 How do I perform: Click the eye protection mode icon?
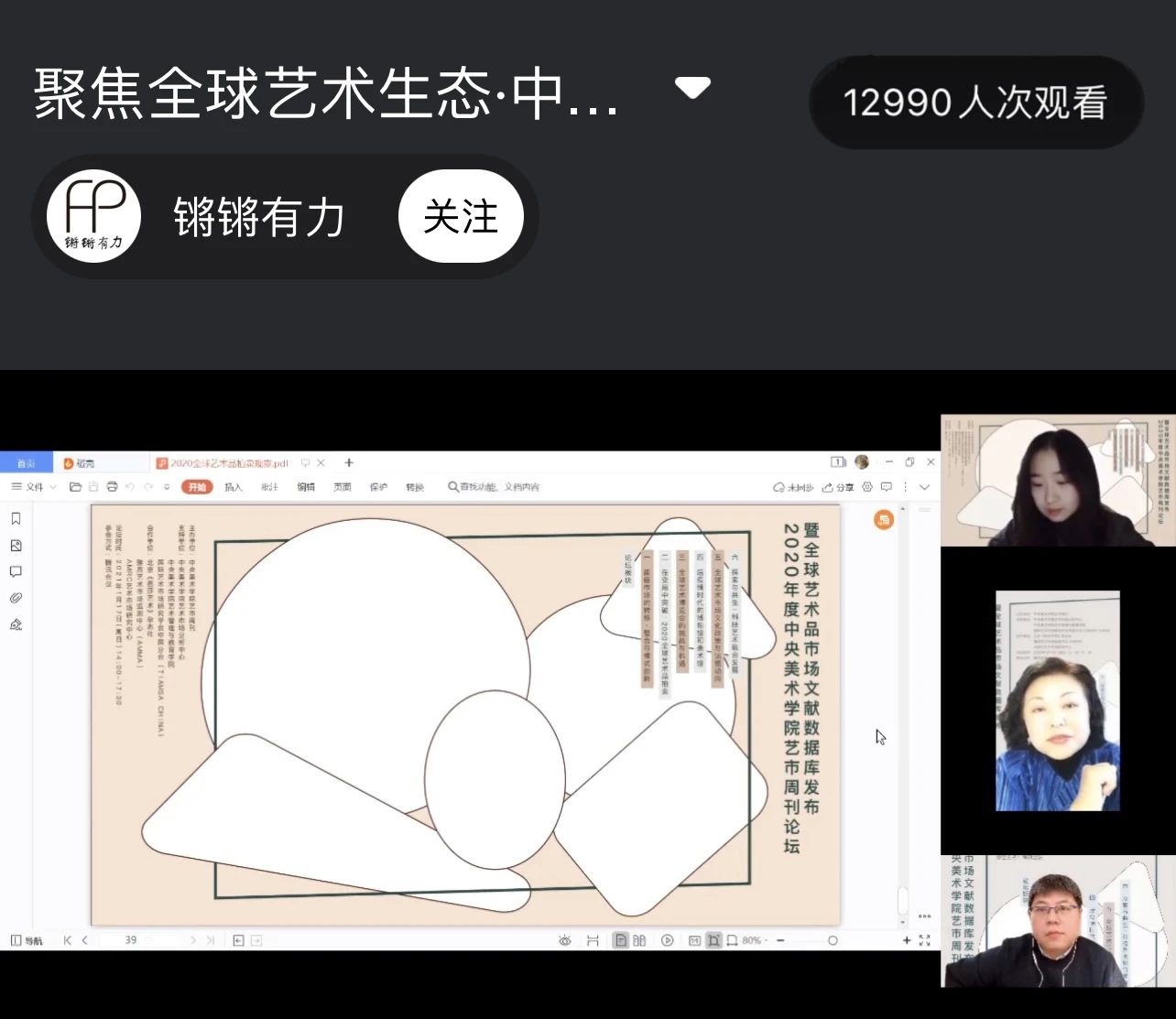tap(564, 940)
